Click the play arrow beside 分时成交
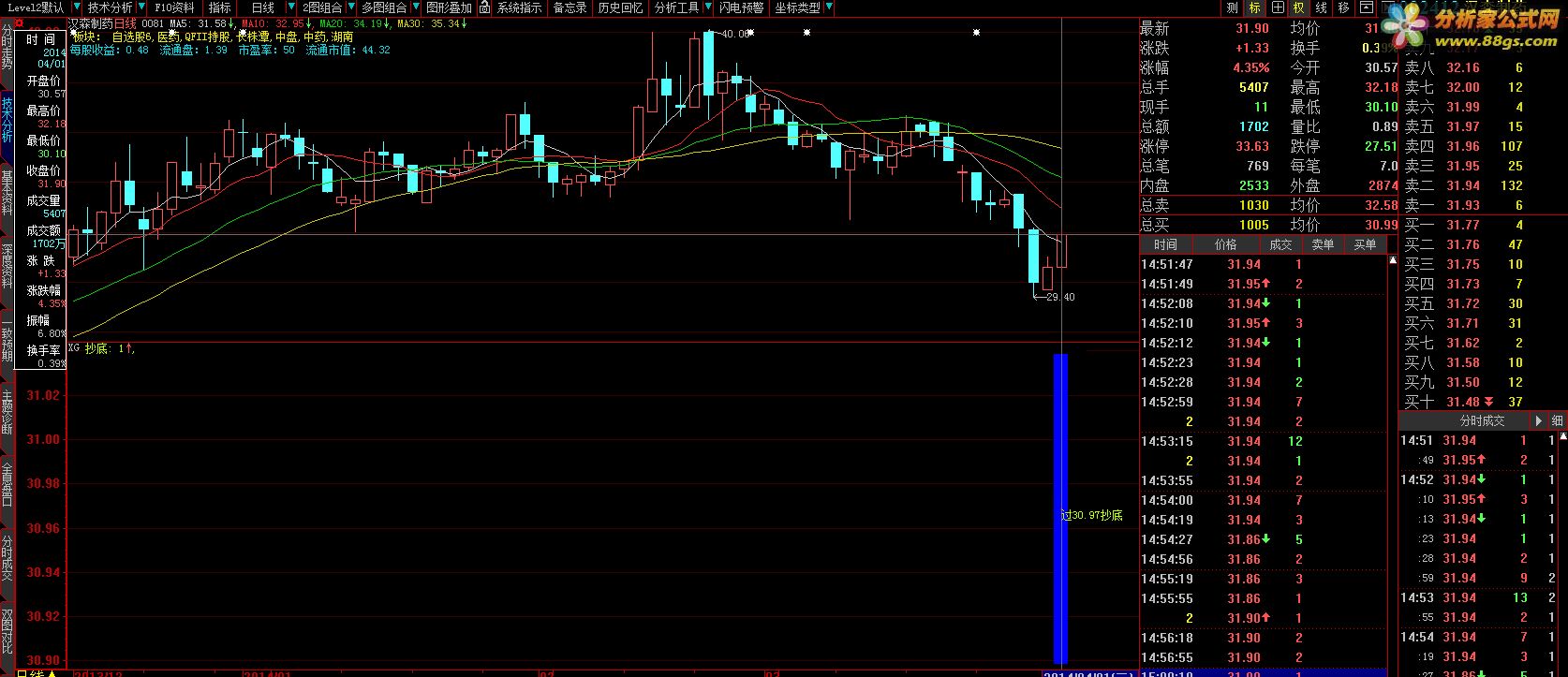The width and height of the screenshot is (1568, 677). 1538,420
